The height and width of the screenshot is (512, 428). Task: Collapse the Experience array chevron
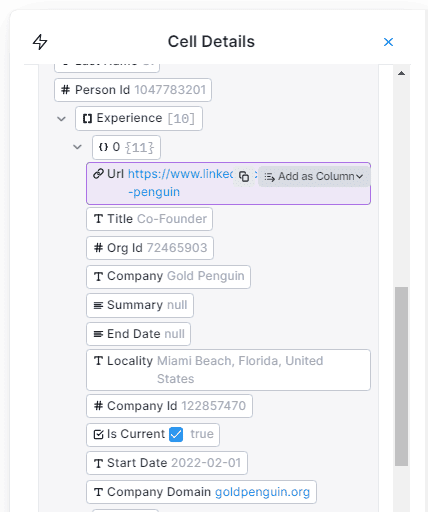[x=61, y=119]
